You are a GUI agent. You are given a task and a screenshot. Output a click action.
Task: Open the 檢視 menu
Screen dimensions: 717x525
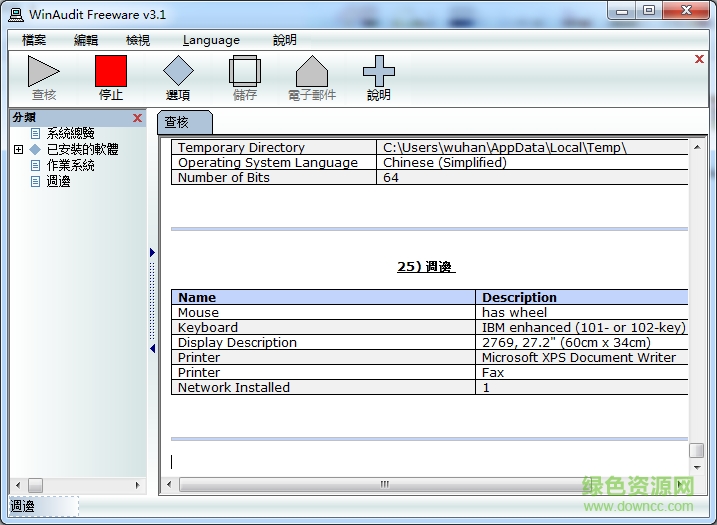(138, 40)
